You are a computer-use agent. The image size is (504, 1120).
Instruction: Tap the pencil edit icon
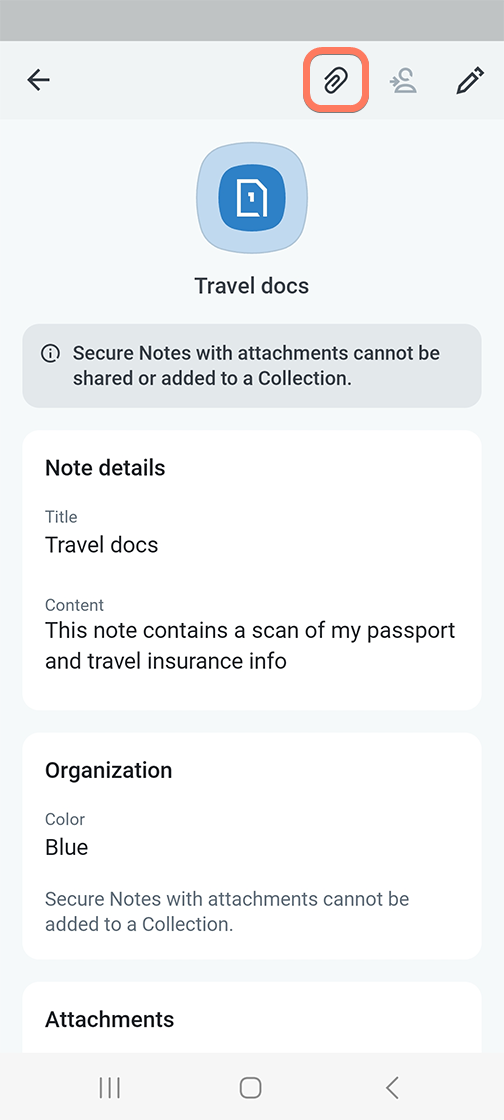[470, 81]
